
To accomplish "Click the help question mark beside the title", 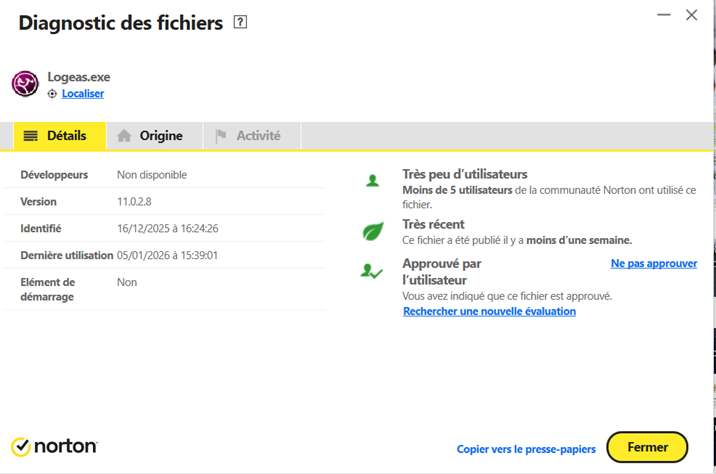I will point(240,22).
